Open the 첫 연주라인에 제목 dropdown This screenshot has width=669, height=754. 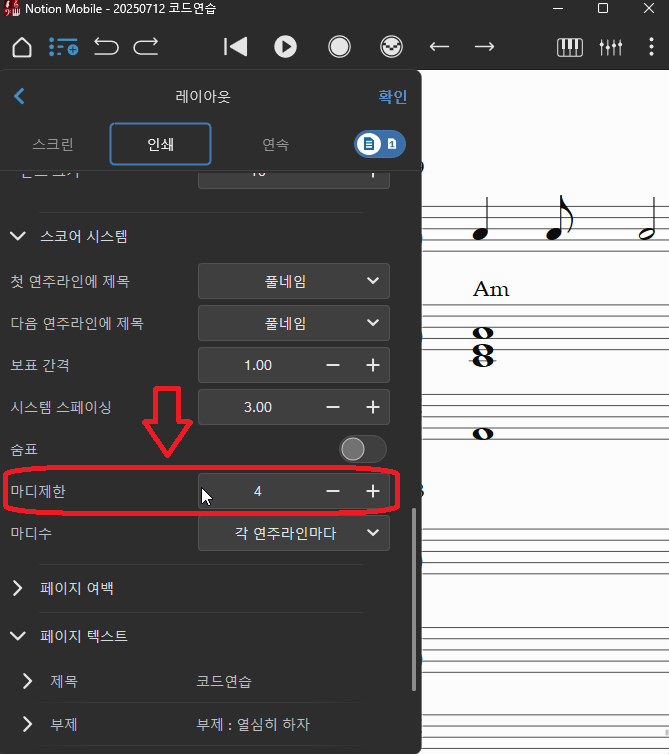[293, 281]
